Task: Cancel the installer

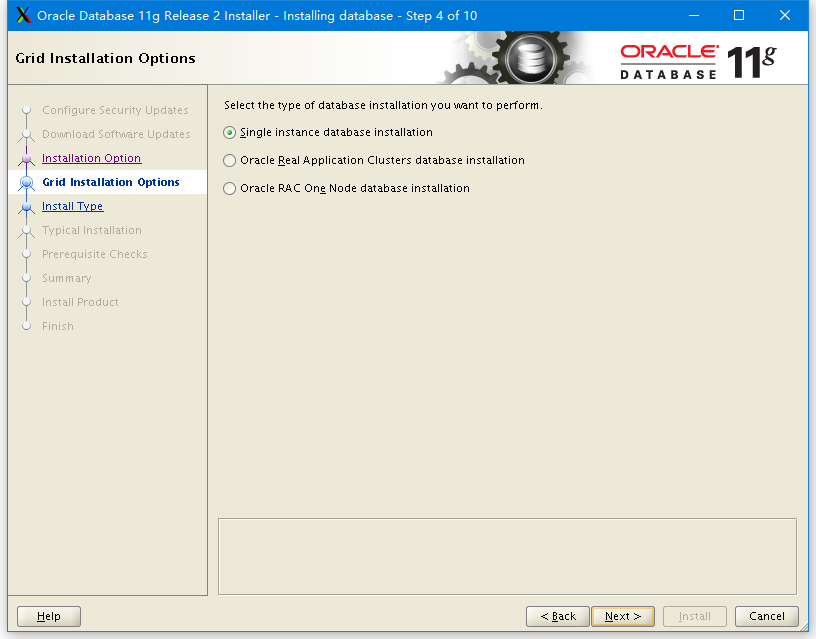Action: click(x=767, y=617)
